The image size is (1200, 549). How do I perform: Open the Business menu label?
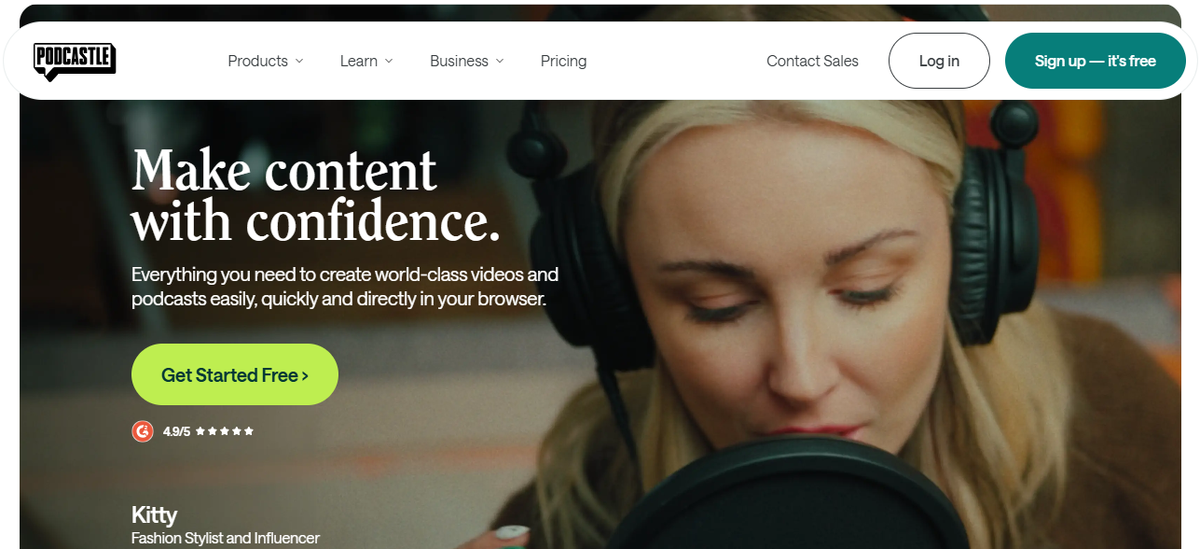[x=459, y=61]
